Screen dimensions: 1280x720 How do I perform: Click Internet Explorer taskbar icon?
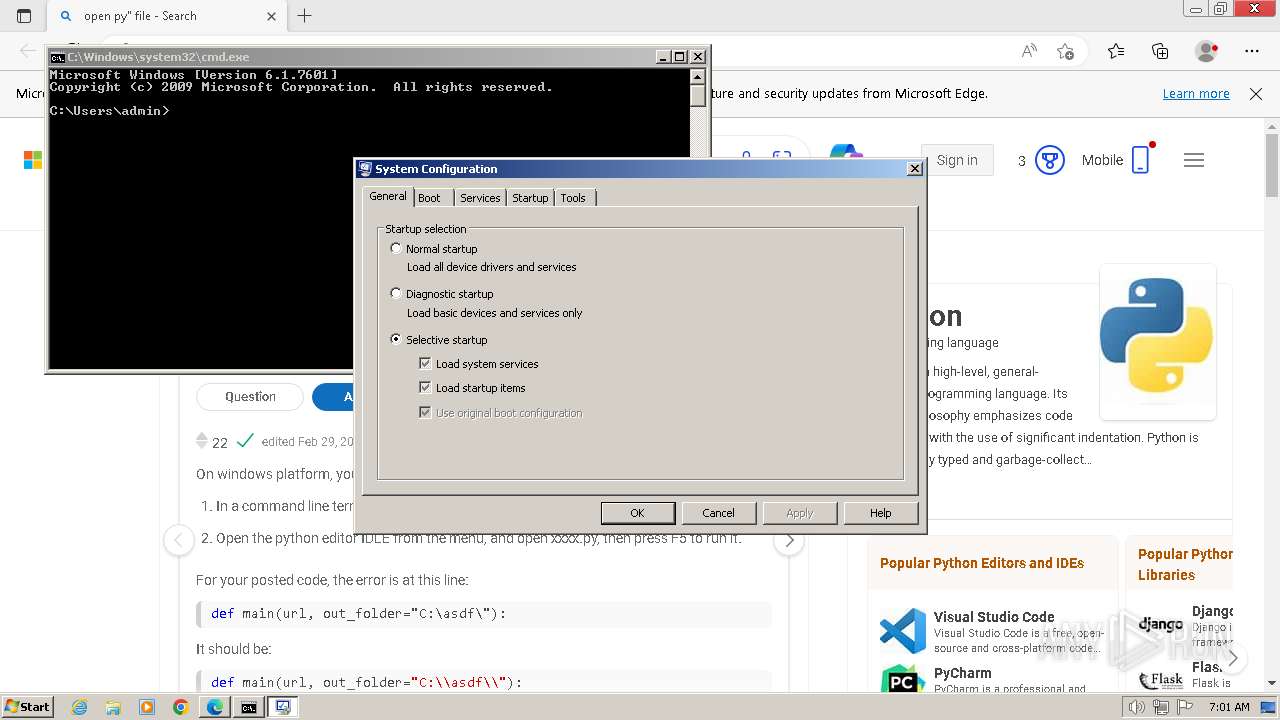click(x=80, y=707)
